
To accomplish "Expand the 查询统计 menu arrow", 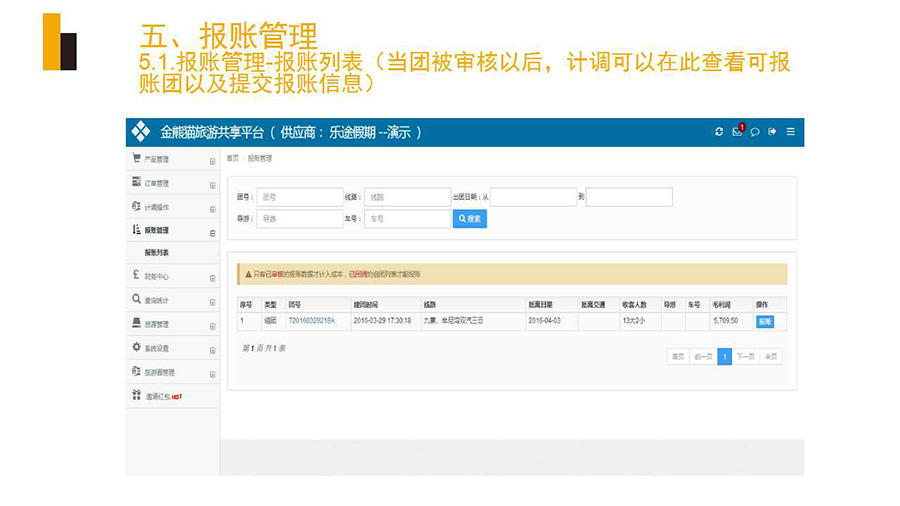I will click(x=212, y=303).
